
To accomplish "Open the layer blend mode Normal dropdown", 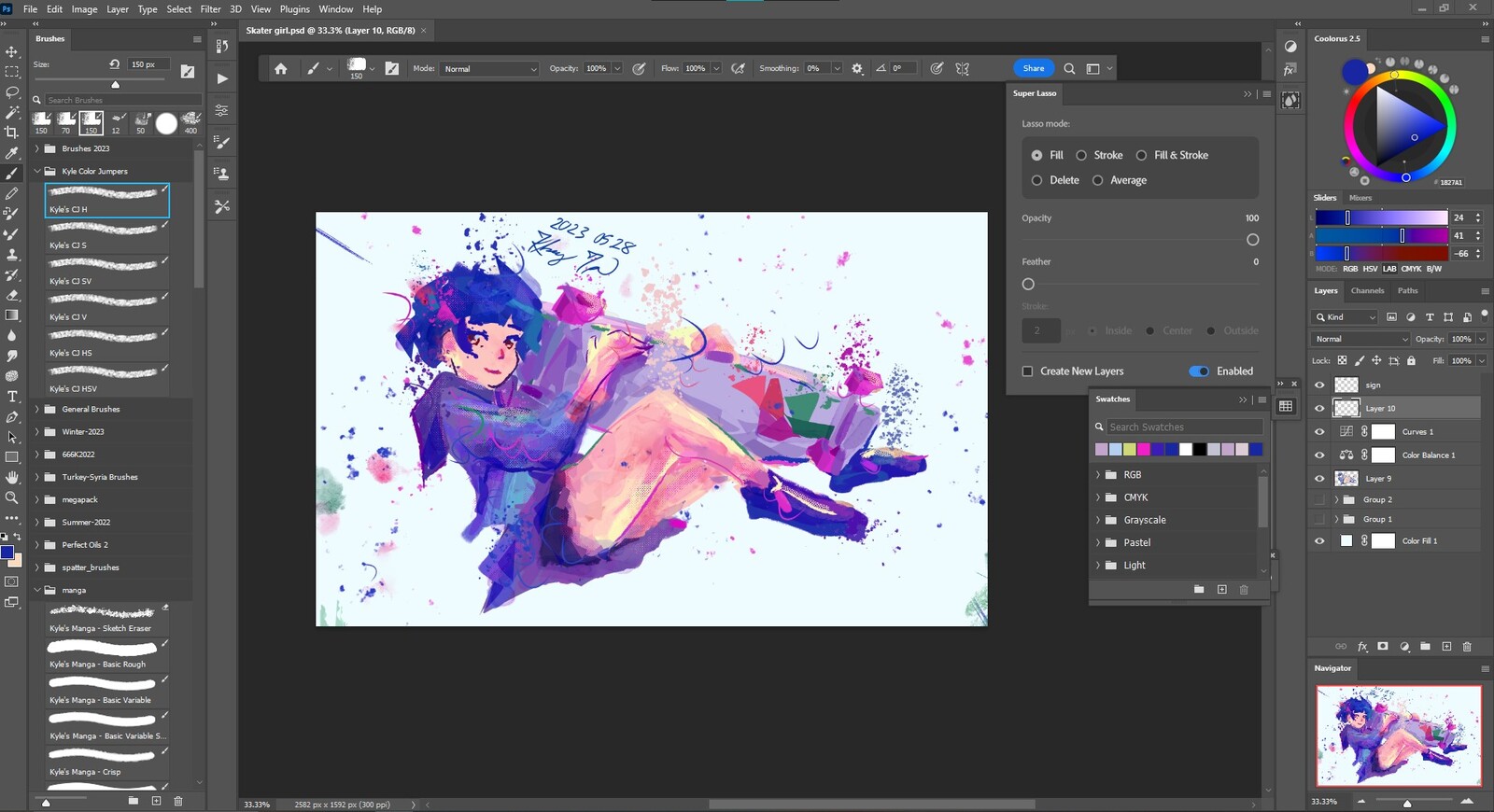I will 1360,339.
